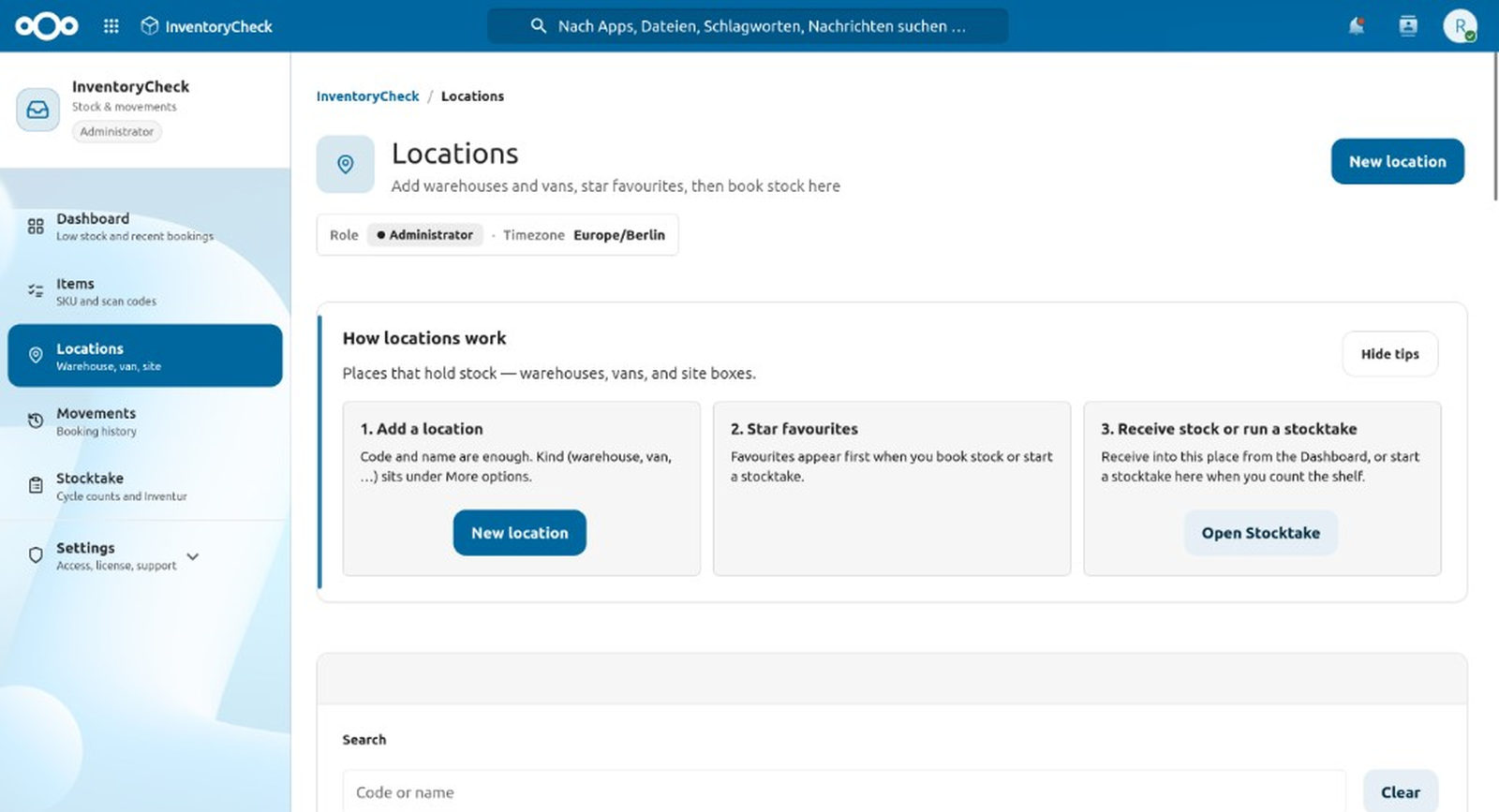Screen dimensions: 1499x812
Task: Click the Locations pin icon in sidebar
Action: [36, 355]
